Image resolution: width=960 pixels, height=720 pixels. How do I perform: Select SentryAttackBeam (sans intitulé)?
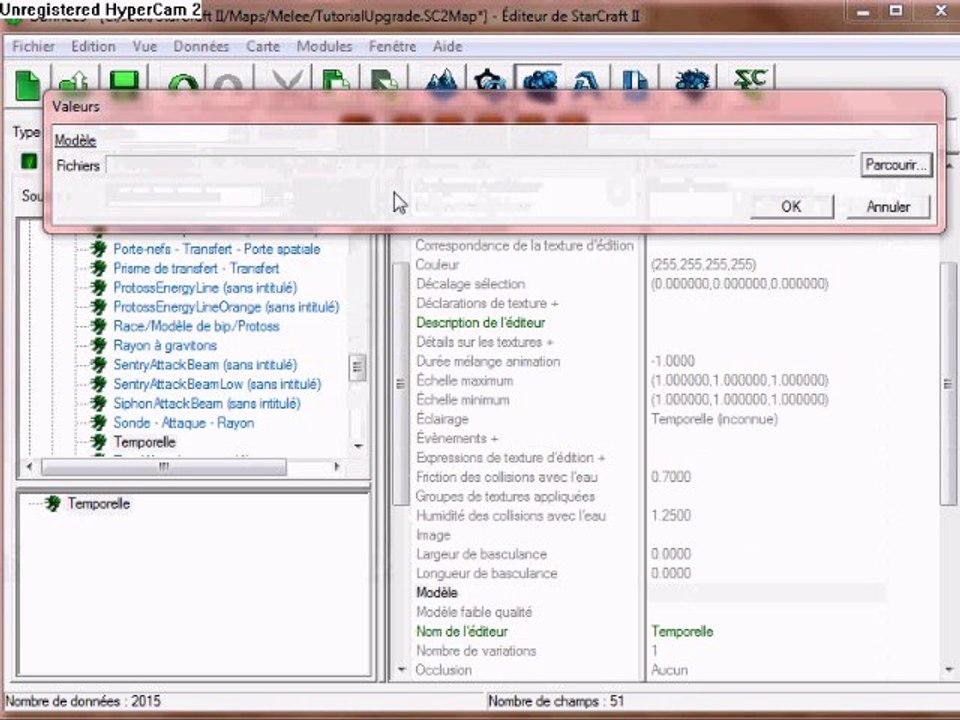[205, 365]
